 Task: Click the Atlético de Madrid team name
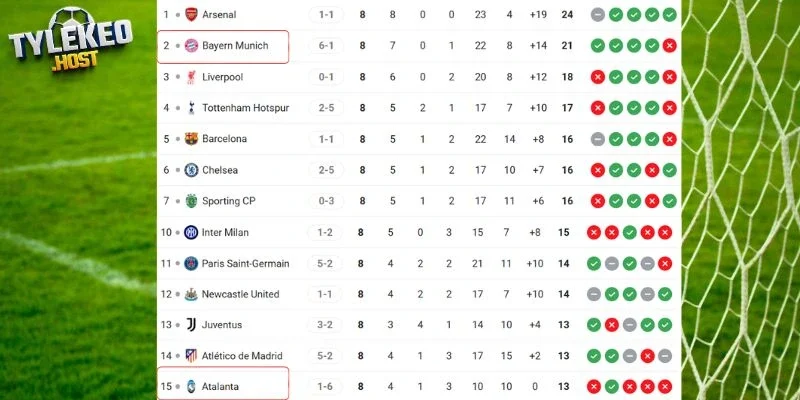(242, 356)
